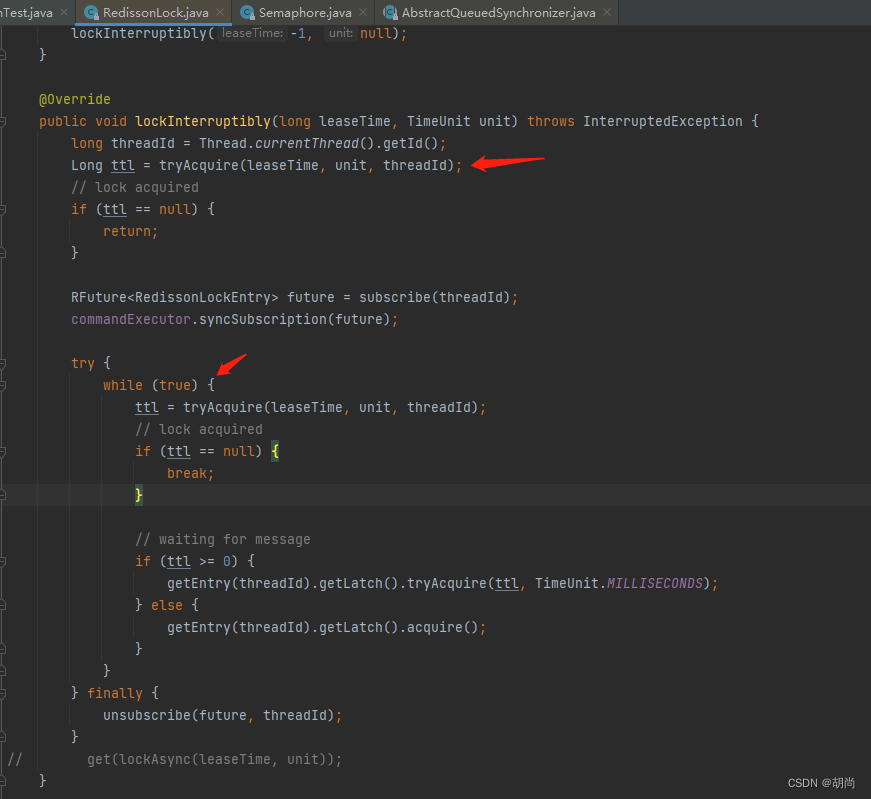The height and width of the screenshot is (799, 871).
Task: Collapse the else block fold marker
Action: (x=3, y=606)
